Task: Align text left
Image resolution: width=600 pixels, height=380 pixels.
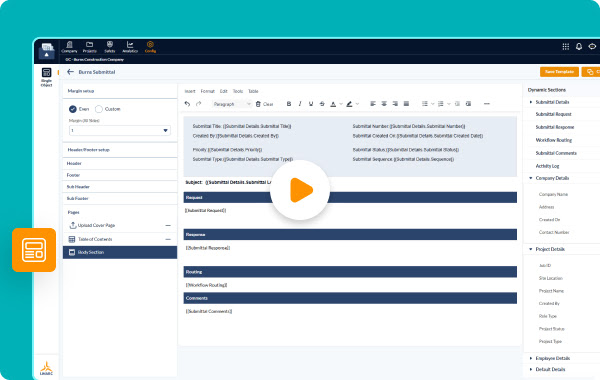Action: coord(373,104)
